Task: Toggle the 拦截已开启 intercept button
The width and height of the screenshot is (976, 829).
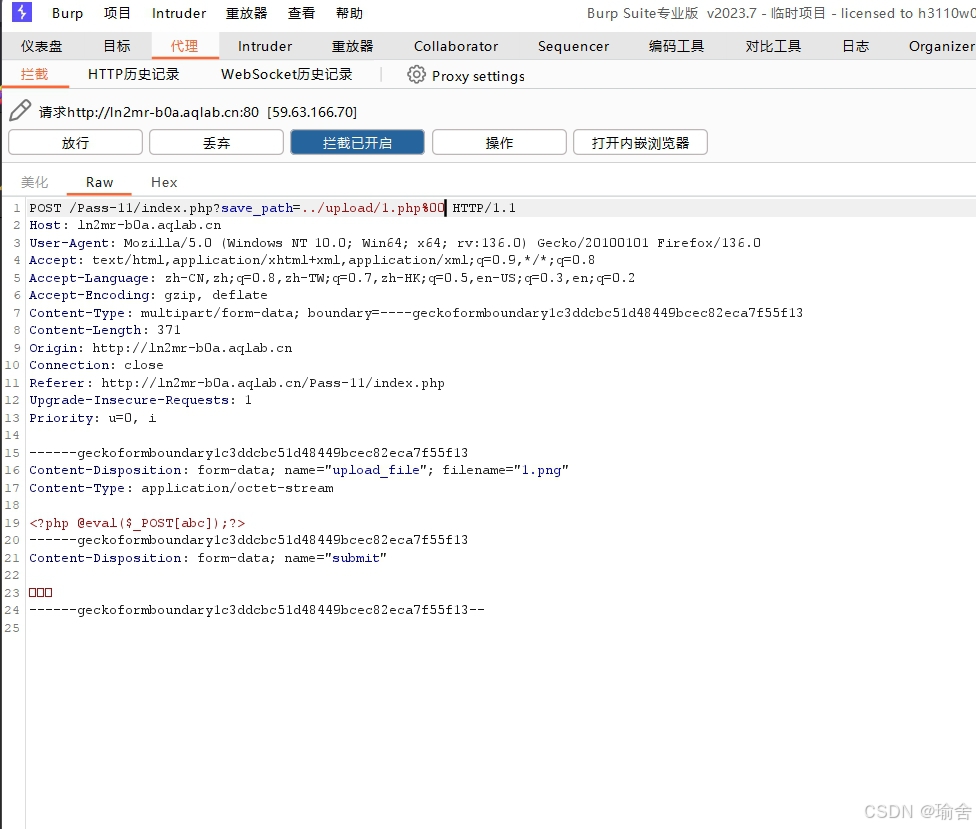Action: coord(357,143)
